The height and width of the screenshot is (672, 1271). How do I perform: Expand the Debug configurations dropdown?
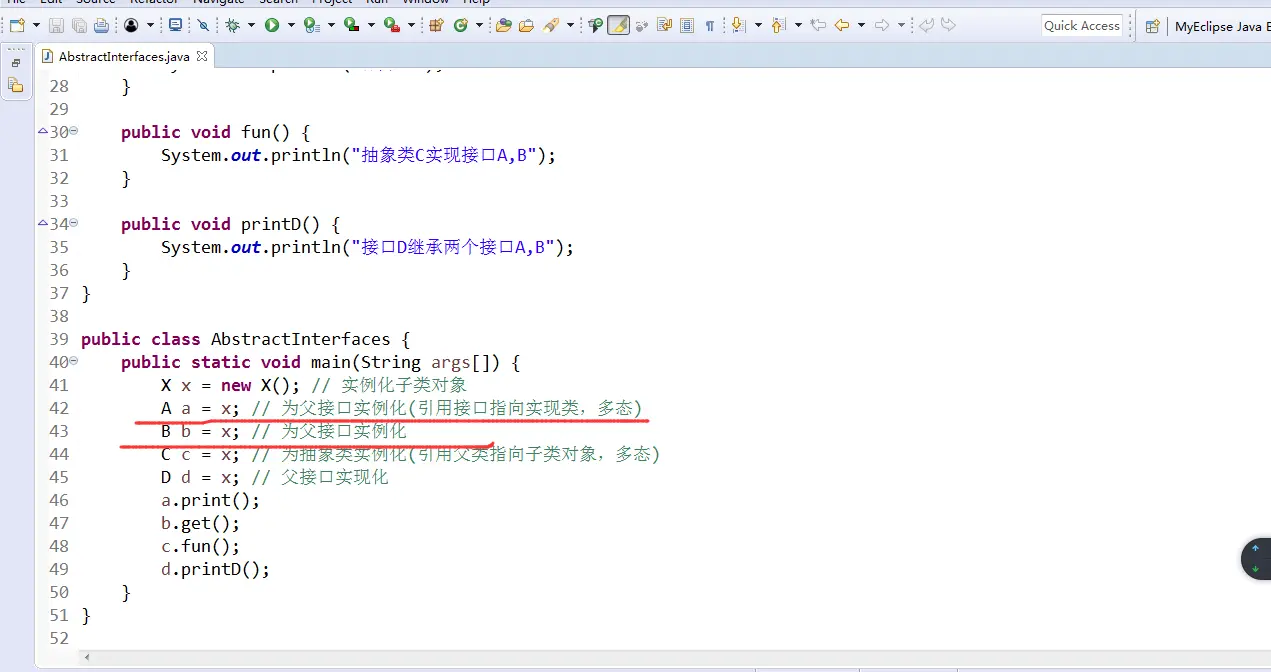[x=251, y=25]
